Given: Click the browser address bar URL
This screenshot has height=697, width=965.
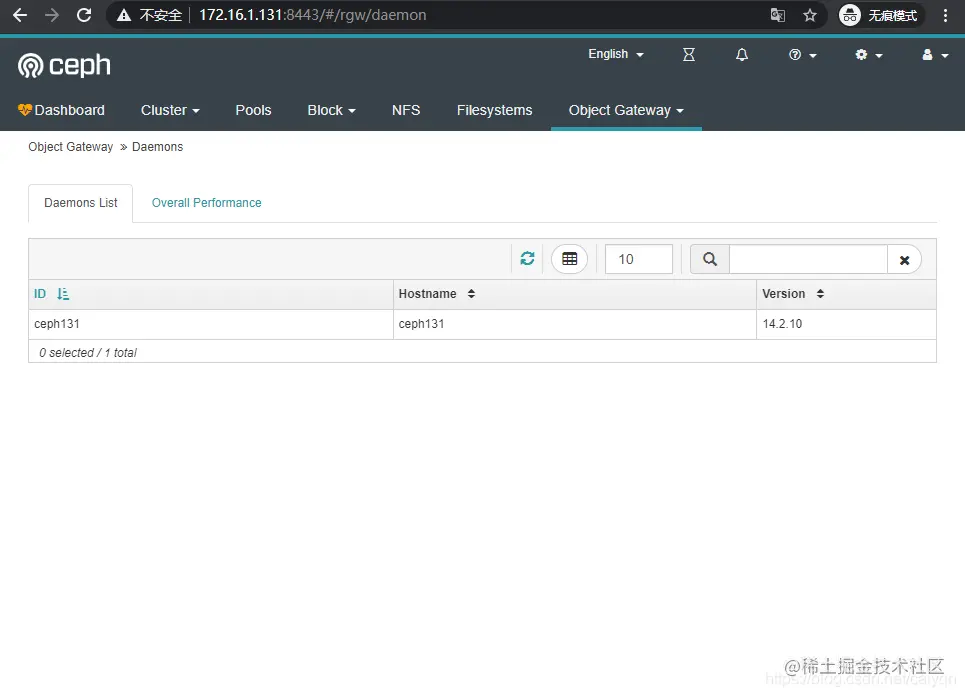Looking at the screenshot, I should coord(312,15).
